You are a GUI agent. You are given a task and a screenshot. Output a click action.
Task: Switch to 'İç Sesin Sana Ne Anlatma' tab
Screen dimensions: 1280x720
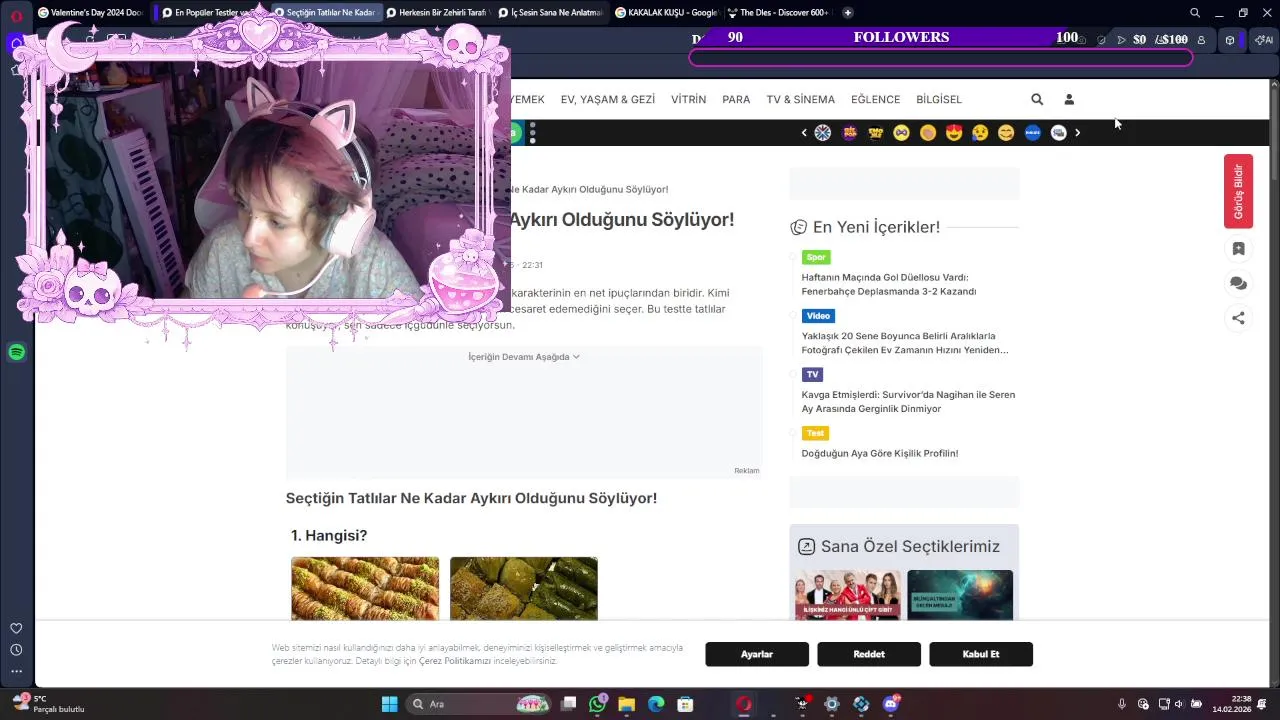[x=551, y=13]
